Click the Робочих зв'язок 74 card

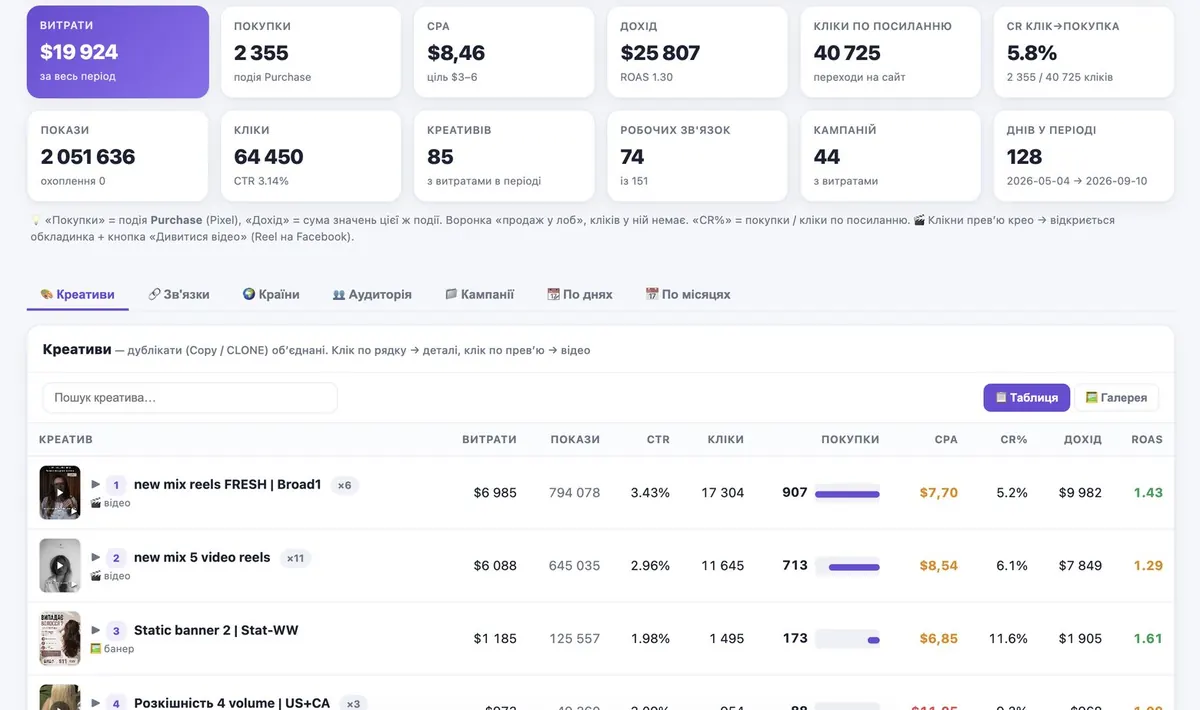(697, 156)
